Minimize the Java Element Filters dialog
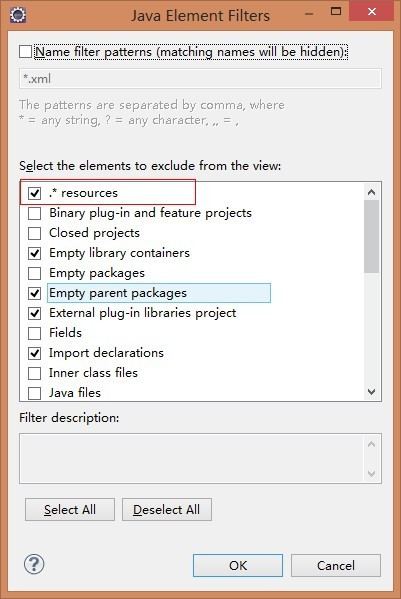 point(309,14)
